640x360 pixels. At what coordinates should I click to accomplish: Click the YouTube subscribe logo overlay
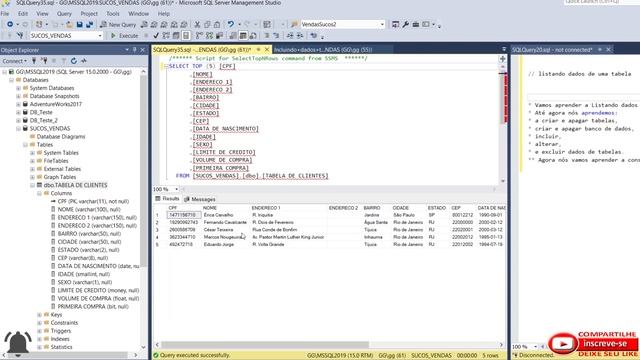(563, 344)
